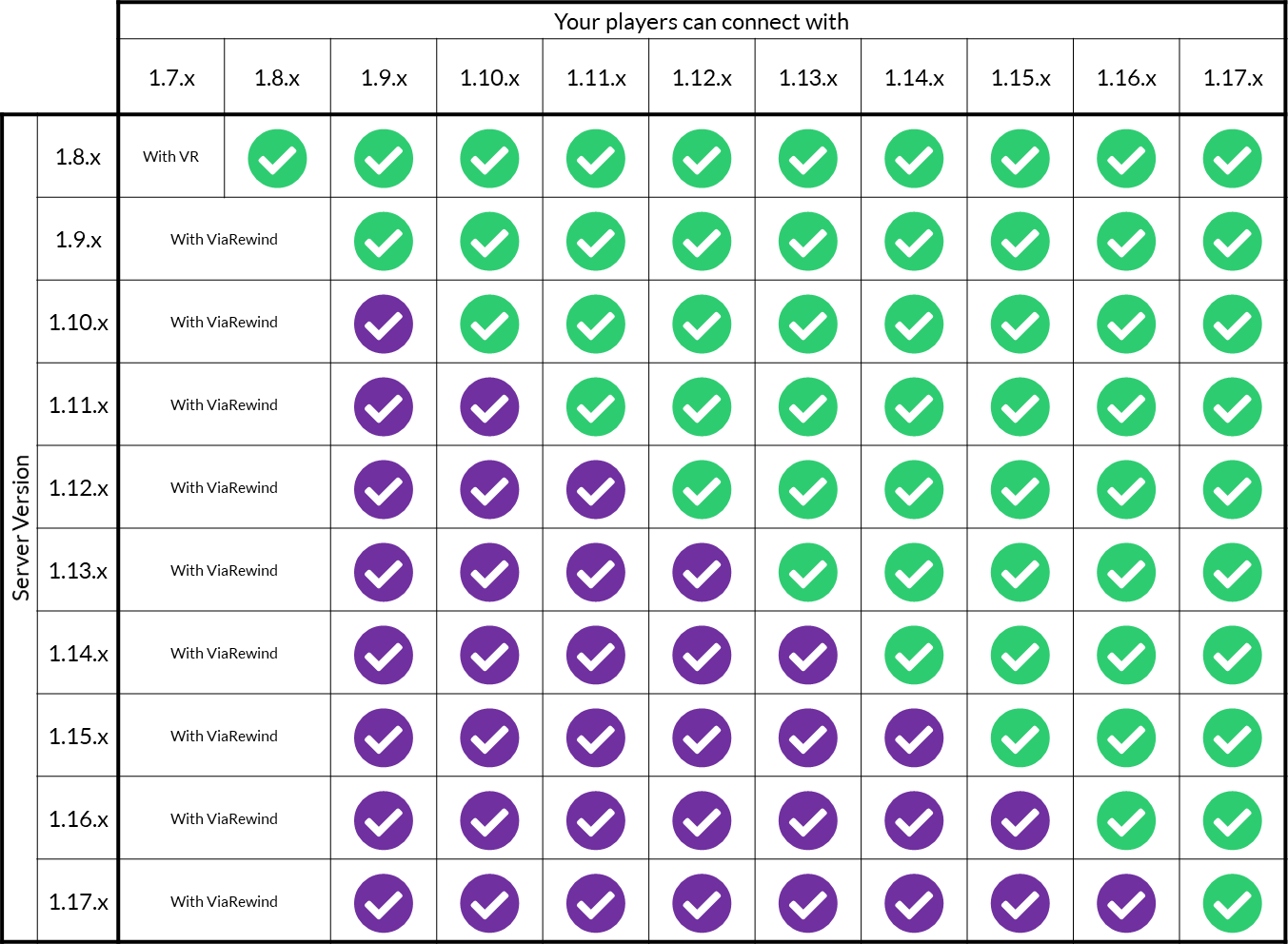1288x944 pixels.
Task: Click purple checkmark for server 1.15.x, client 1.14.x
Action: (x=915, y=738)
